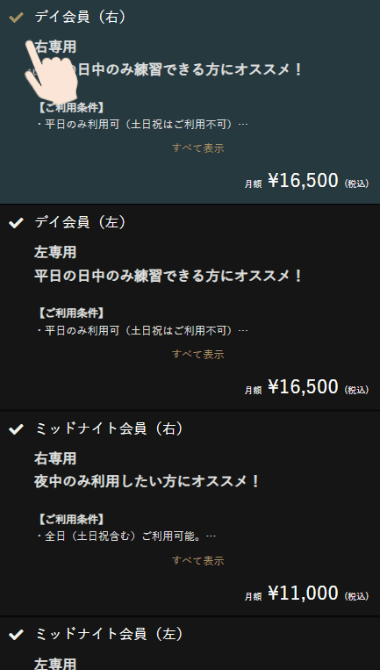Image resolution: width=380 pixels, height=670 pixels.
Task: Click 全日（土日祝含む）ご利用可能 condition text
Action: pyautogui.click(x=122, y=536)
